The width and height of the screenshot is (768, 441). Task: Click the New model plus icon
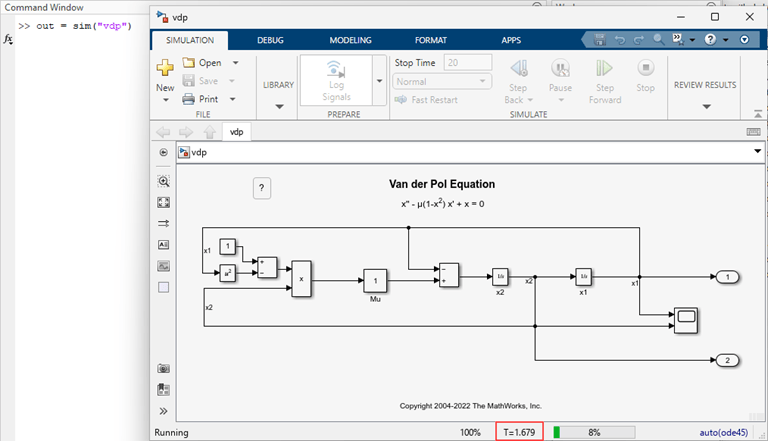point(165,67)
